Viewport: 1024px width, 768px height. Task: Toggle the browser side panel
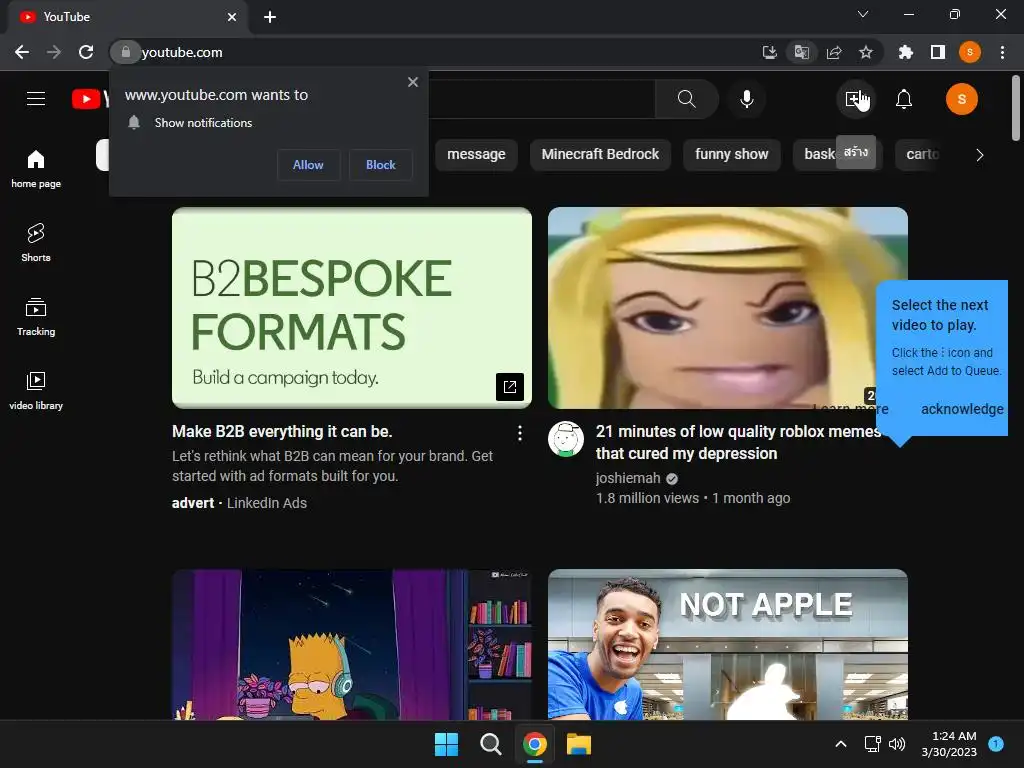click(938, 52)
